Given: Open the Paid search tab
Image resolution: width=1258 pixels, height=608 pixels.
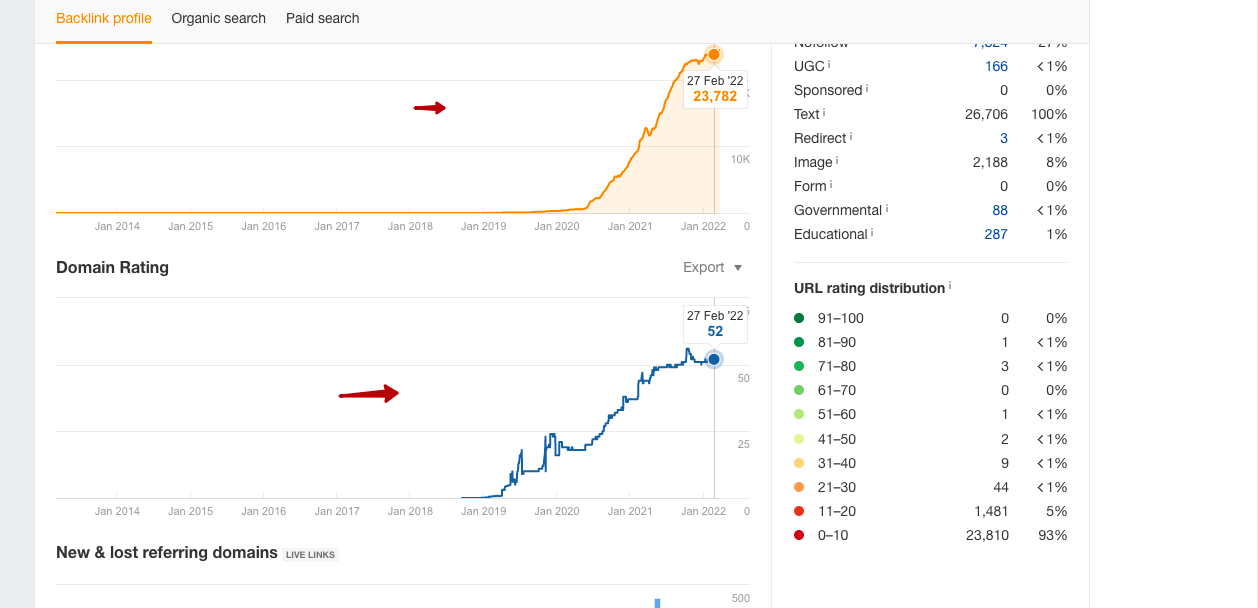Looking at the screenshot, I should [322, 18].
